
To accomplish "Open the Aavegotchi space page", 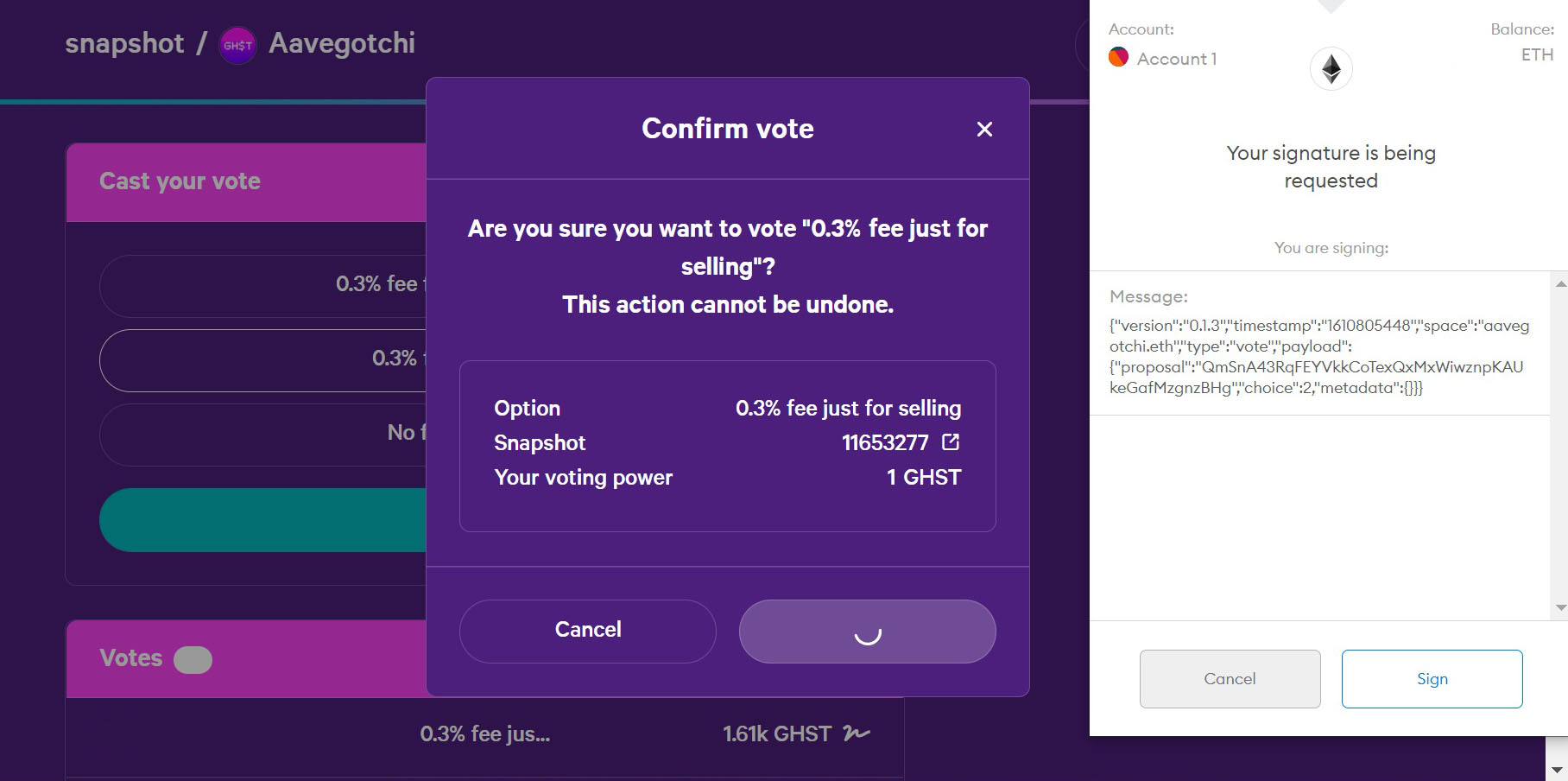I will 342,43.
